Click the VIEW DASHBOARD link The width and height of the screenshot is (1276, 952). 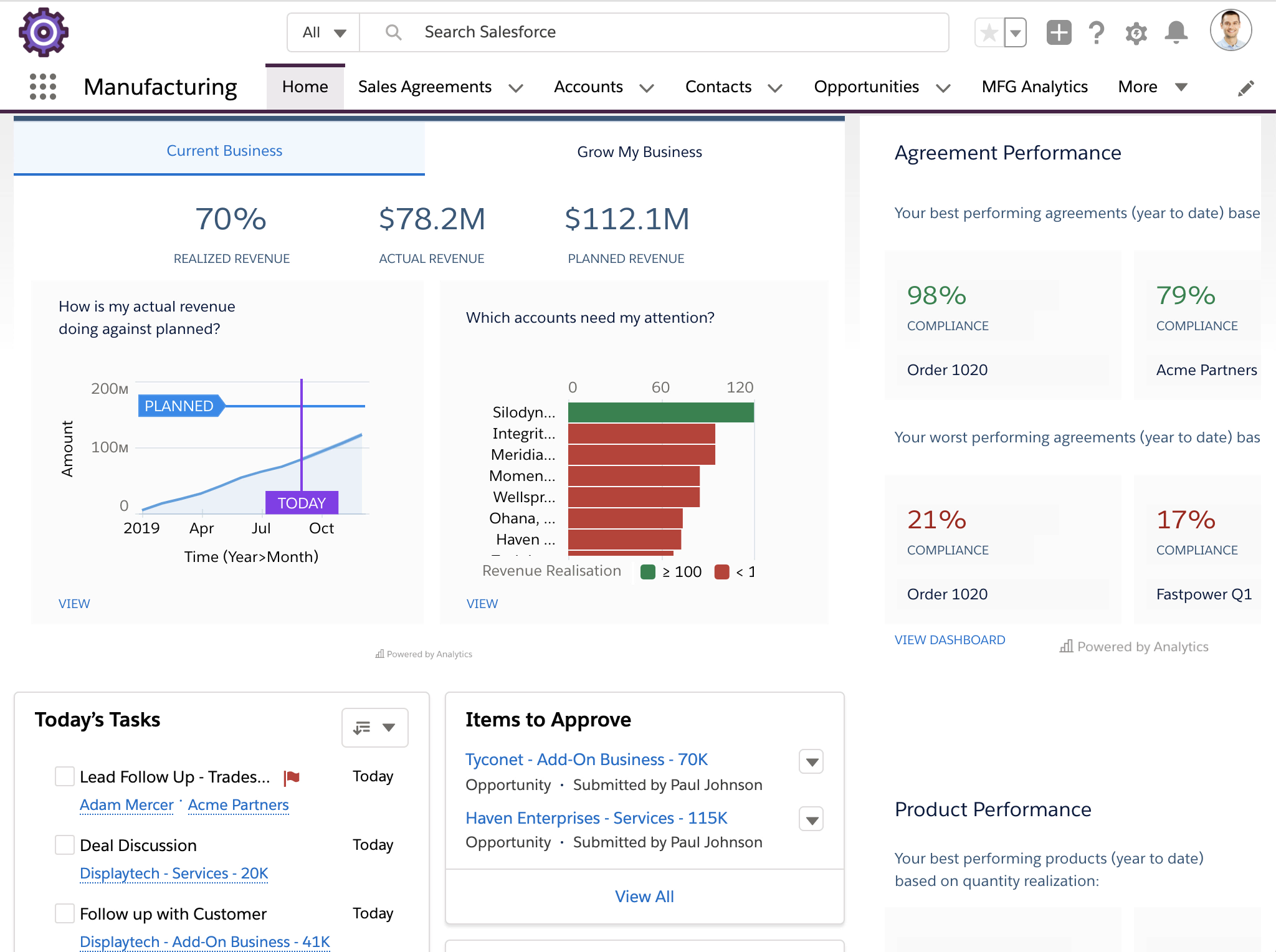pyautogui.click(x=950, y=640)
